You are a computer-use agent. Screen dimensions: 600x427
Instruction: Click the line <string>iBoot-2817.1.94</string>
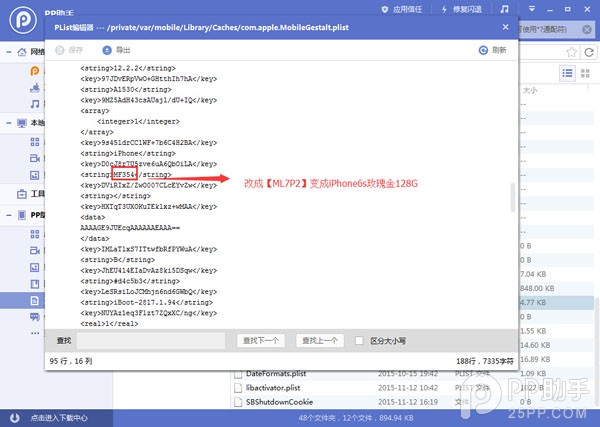[147, 302]
